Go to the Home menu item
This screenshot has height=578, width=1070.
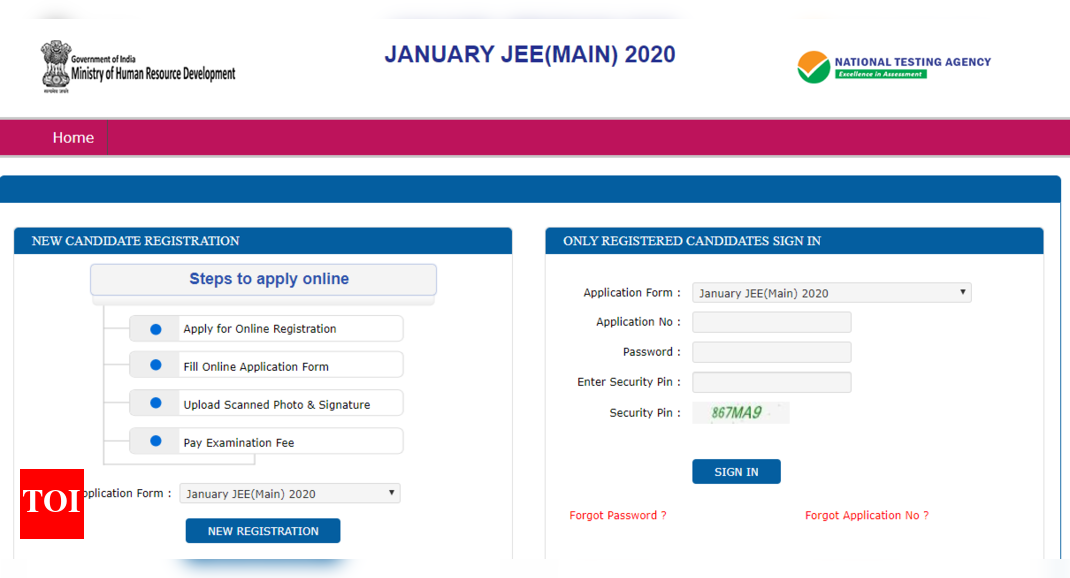[73, 138]
